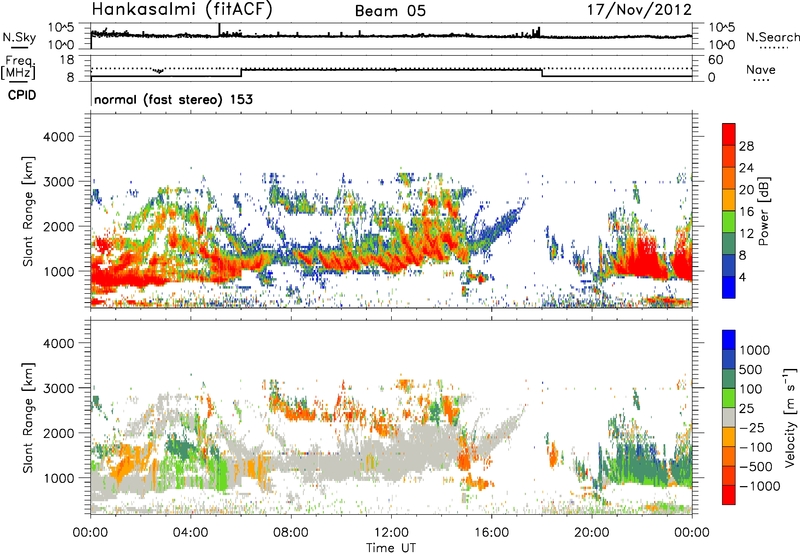
Task: Click the '4' label on the Power colorbar
Action: [742, 277]
